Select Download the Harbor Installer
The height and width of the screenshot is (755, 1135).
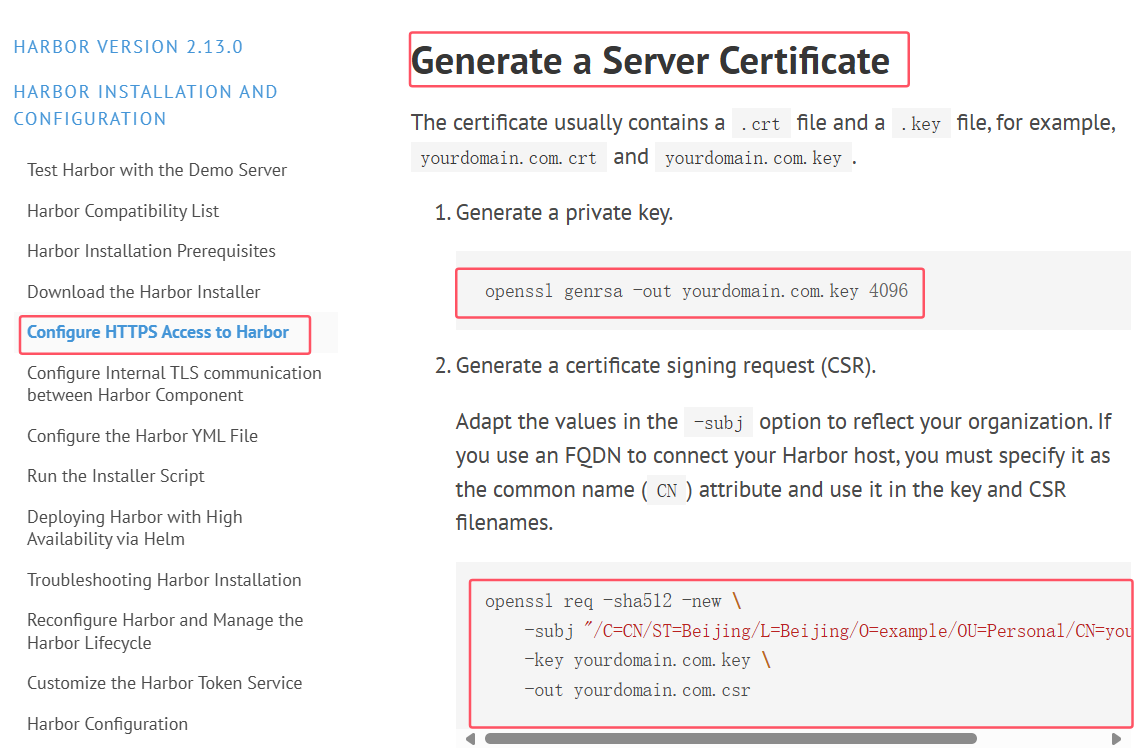click(143, 292)
